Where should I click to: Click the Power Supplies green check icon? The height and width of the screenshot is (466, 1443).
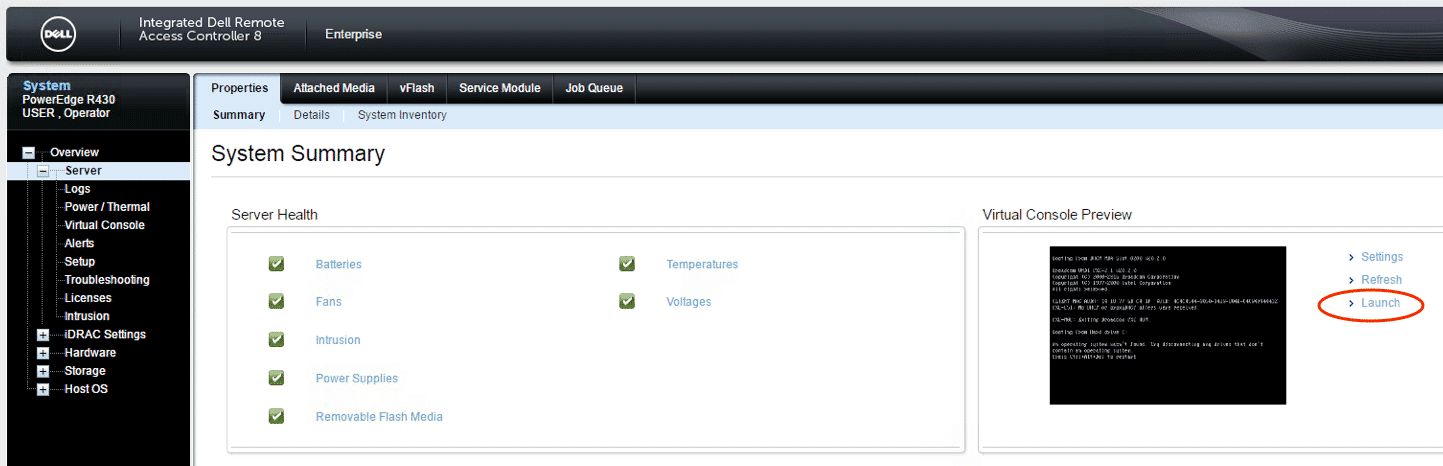277,378
